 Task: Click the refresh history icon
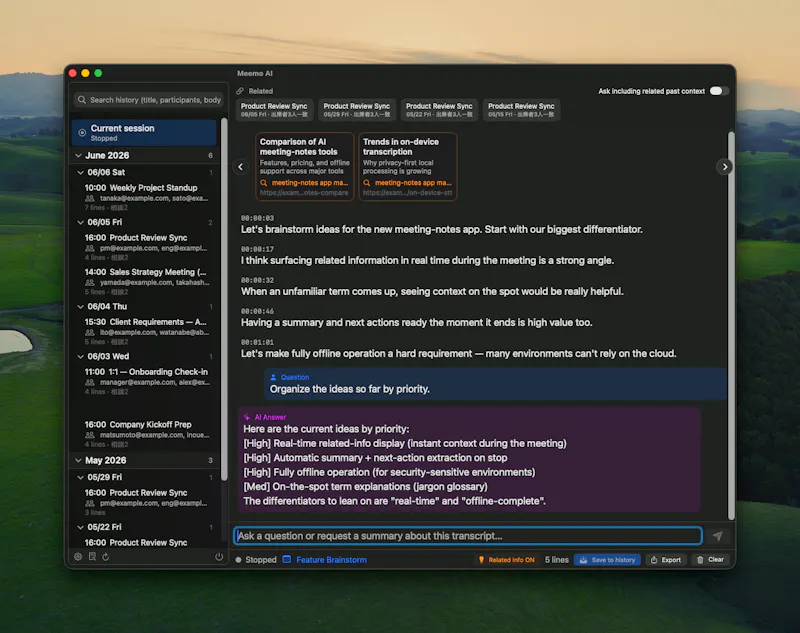106,556
